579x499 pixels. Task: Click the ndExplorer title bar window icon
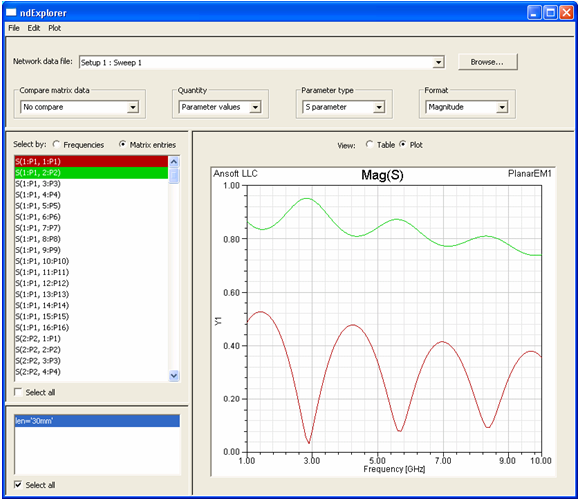(x=11, y=13)
